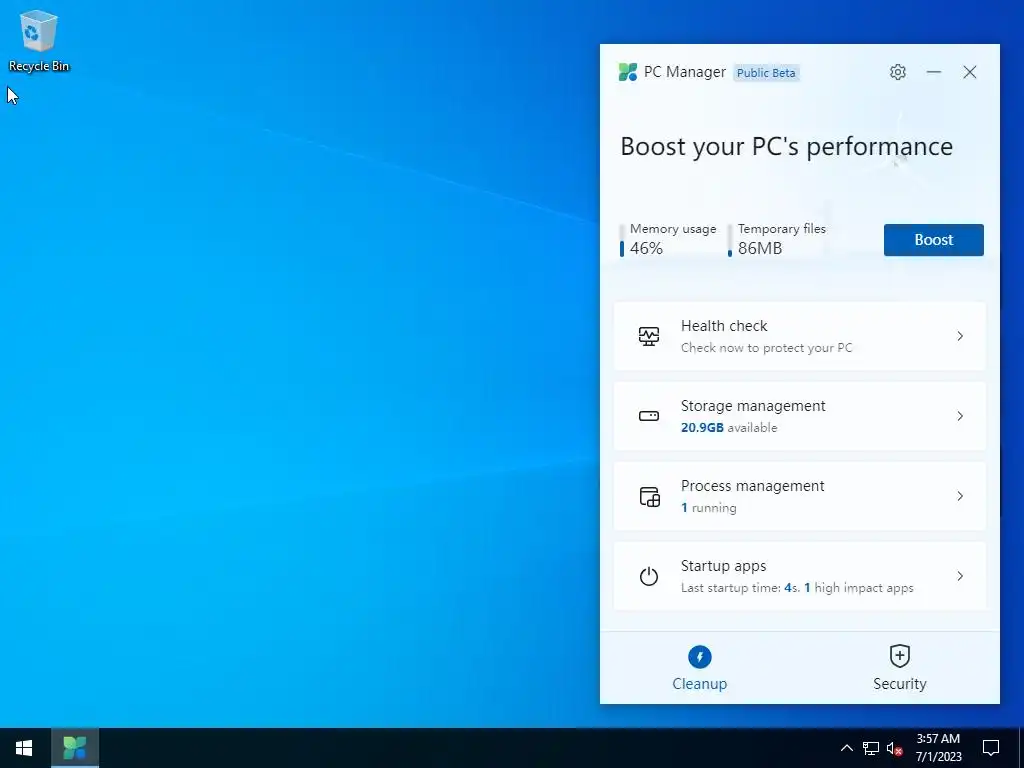The height and width of the screenshot is (768, 1024).
Task: Open the Health check title text
Action: click(724, 326)
